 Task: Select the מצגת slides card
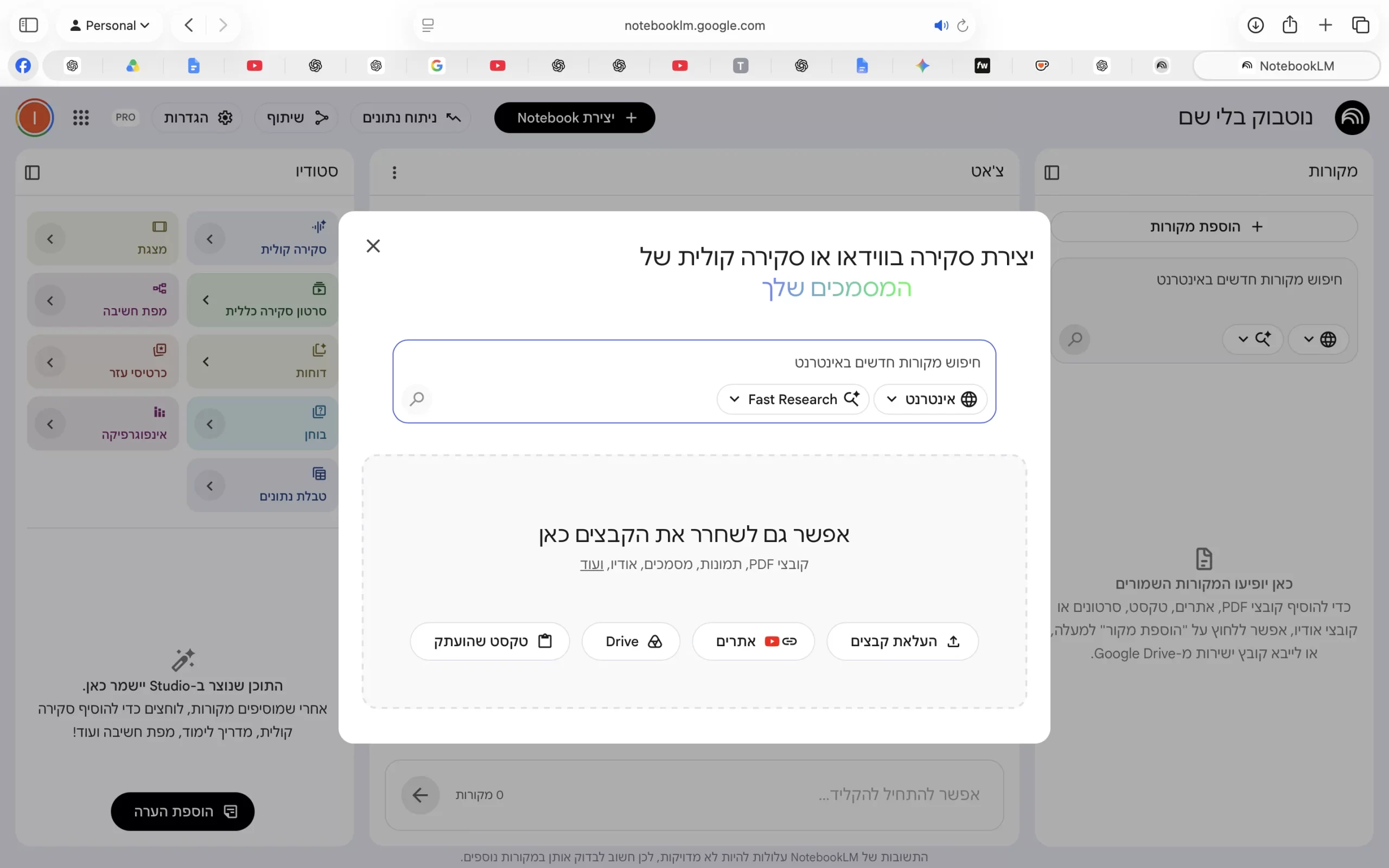[x=103, y=238]
